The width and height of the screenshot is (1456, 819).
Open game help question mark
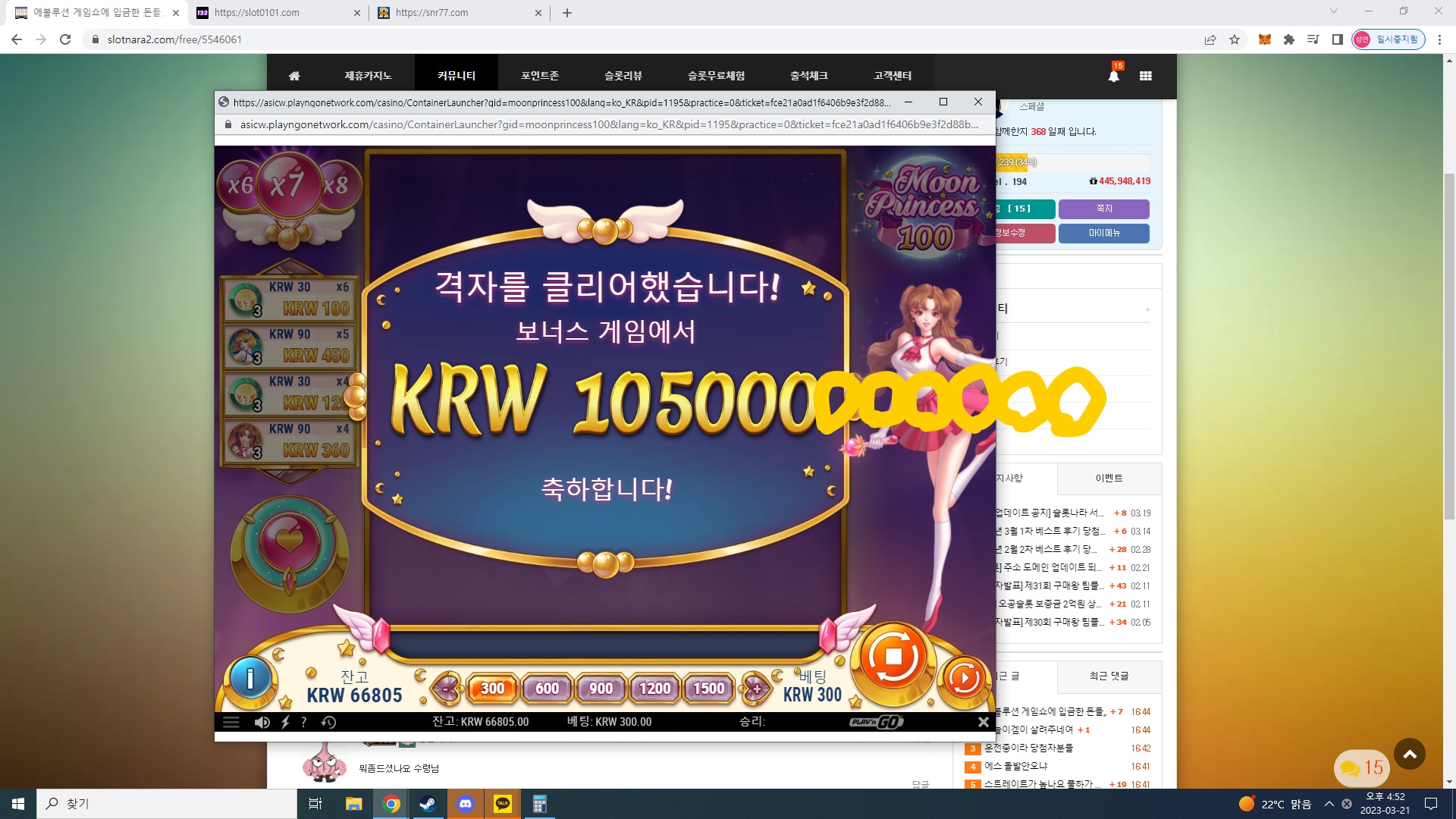(x=304, y=722)
